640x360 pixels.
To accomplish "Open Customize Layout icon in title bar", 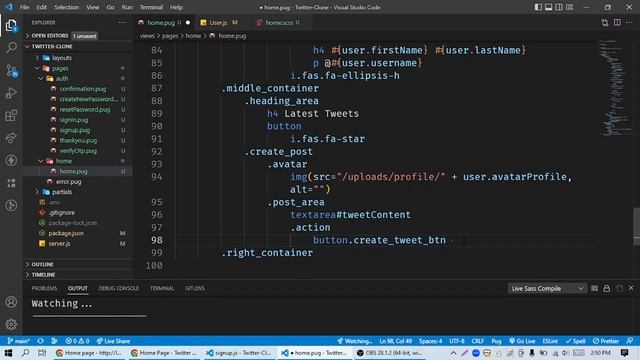I will coord(569,7).
